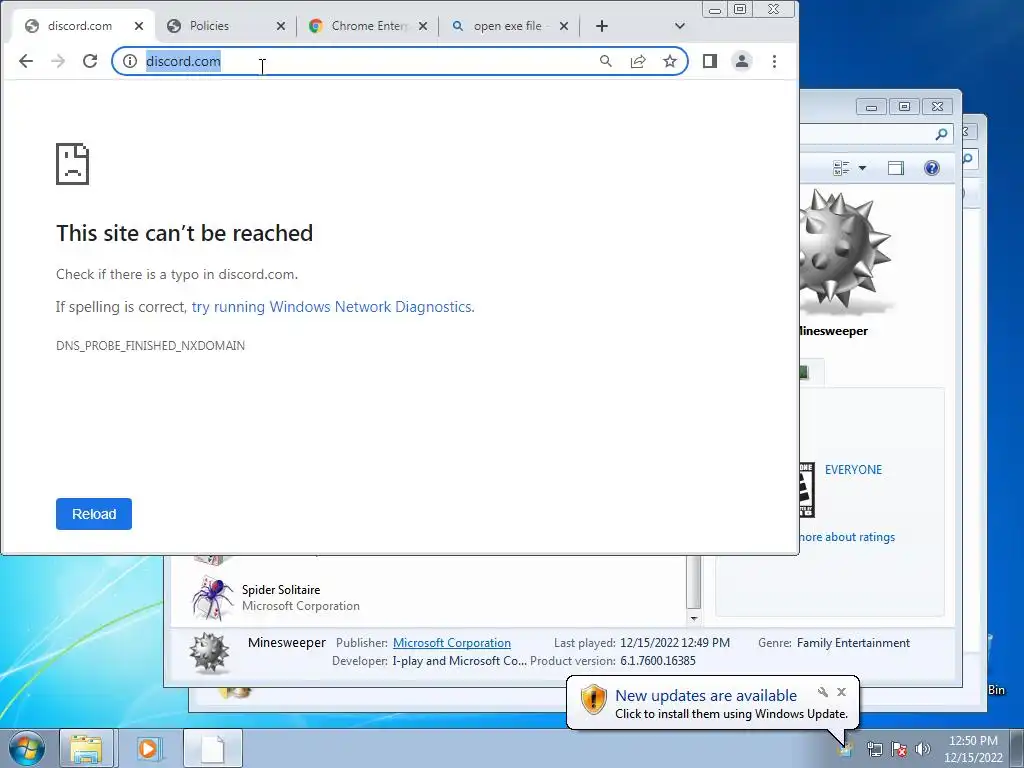
Task: Click the blue Reload button
Action: 94,514
